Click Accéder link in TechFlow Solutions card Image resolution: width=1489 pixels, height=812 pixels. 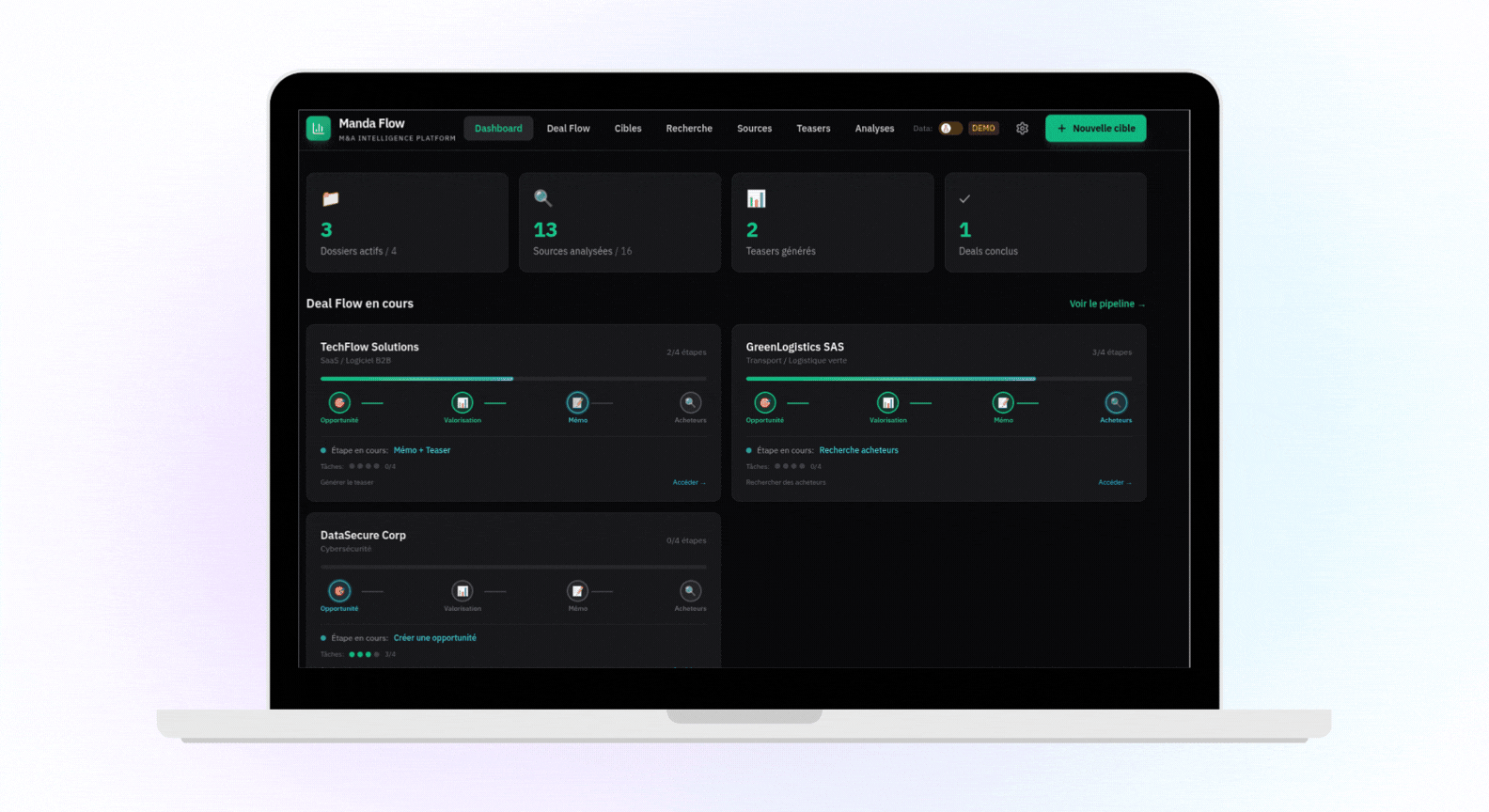tap(689, 482)
